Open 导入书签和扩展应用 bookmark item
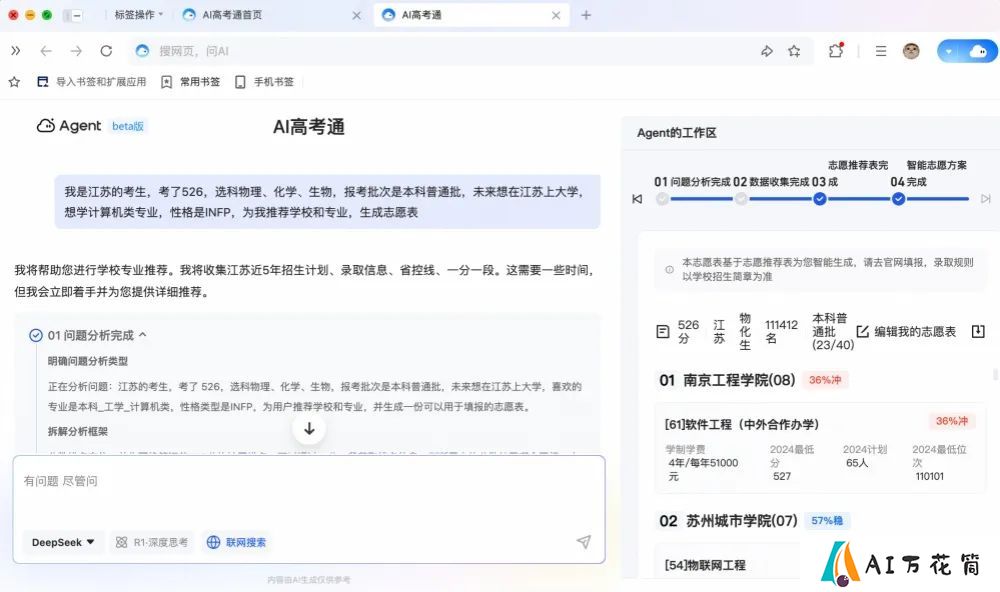 click(92, 82)
